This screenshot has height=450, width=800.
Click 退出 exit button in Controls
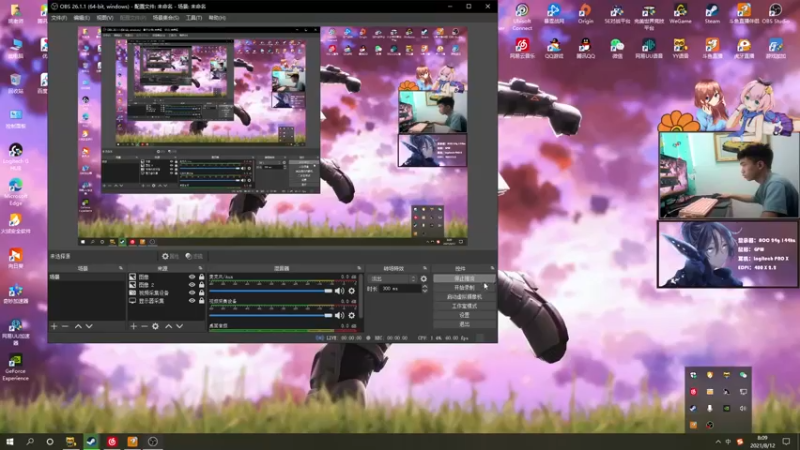tap(464, 324)
